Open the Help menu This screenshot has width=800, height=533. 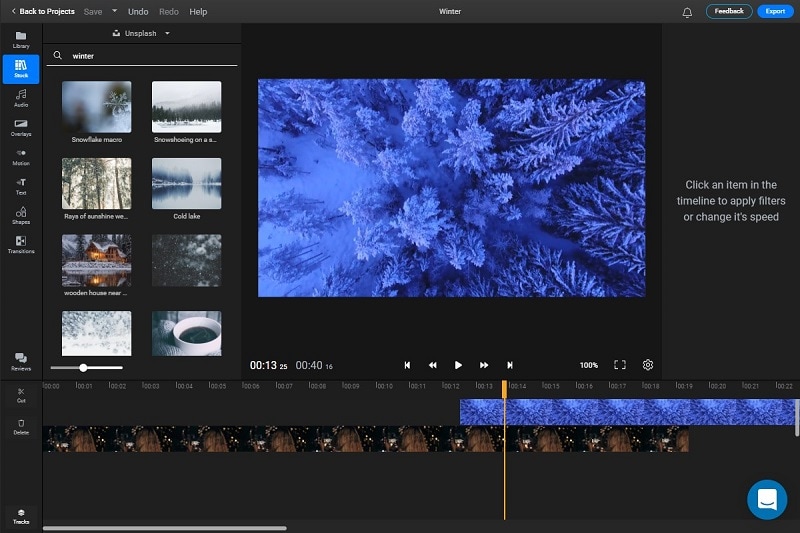pyautogui.click(x=198, y=12)
